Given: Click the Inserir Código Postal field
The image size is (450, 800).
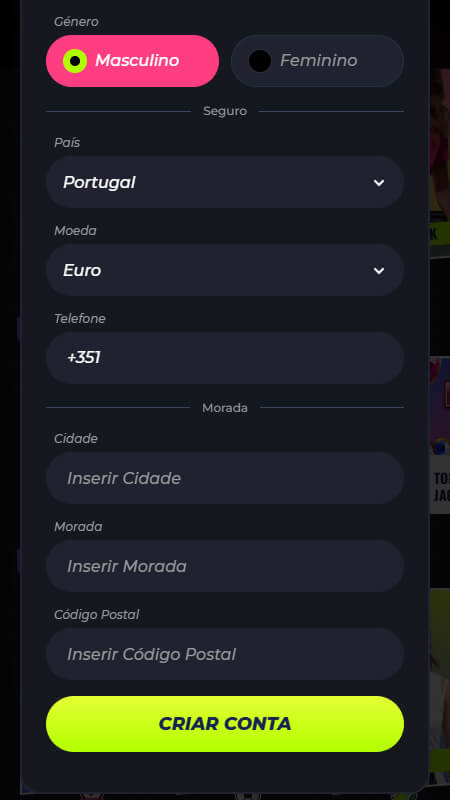Looking at the screenshot, I should coord(225,654).
